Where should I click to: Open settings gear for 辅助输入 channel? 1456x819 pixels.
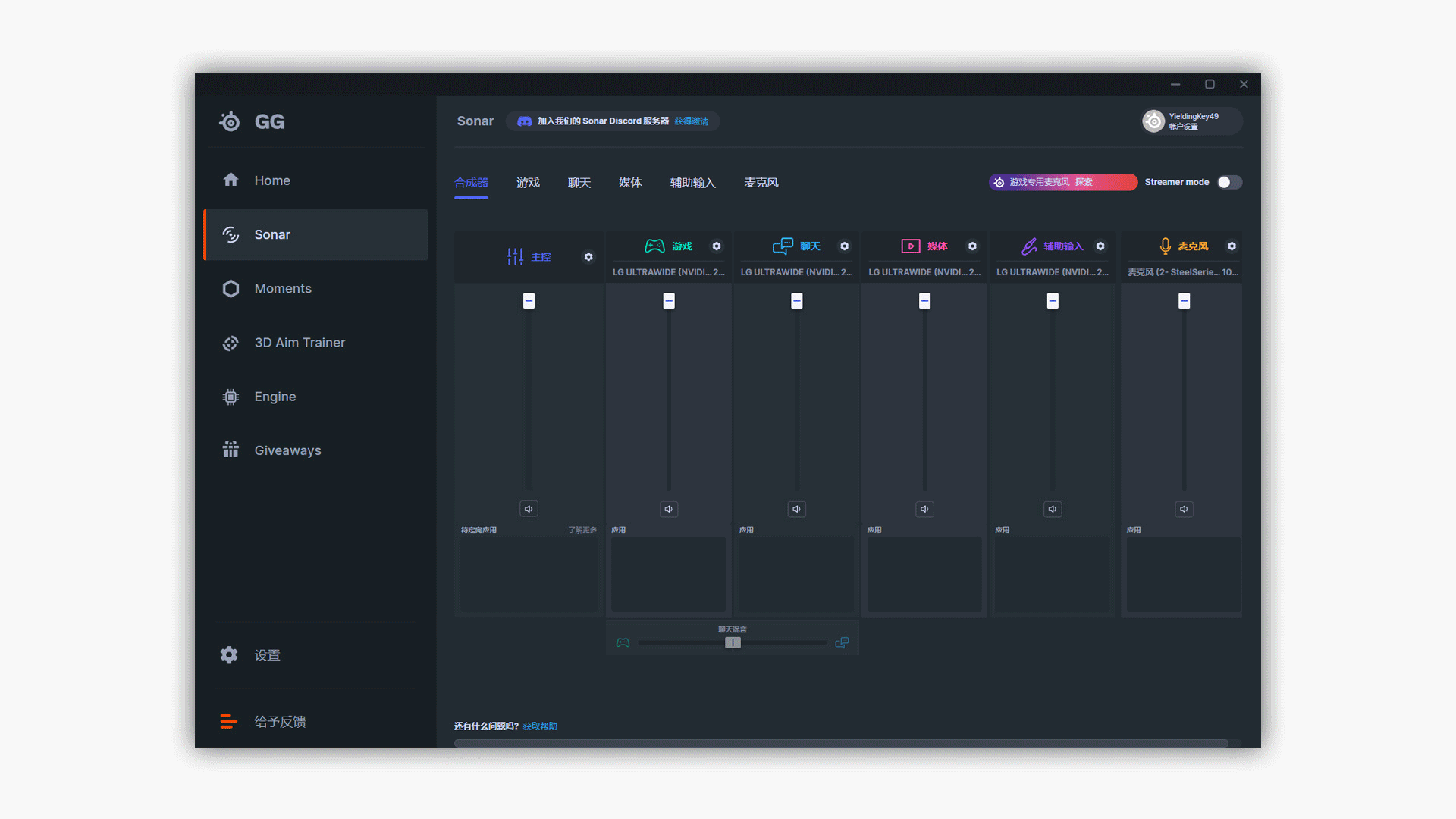tap(1100, 246)
